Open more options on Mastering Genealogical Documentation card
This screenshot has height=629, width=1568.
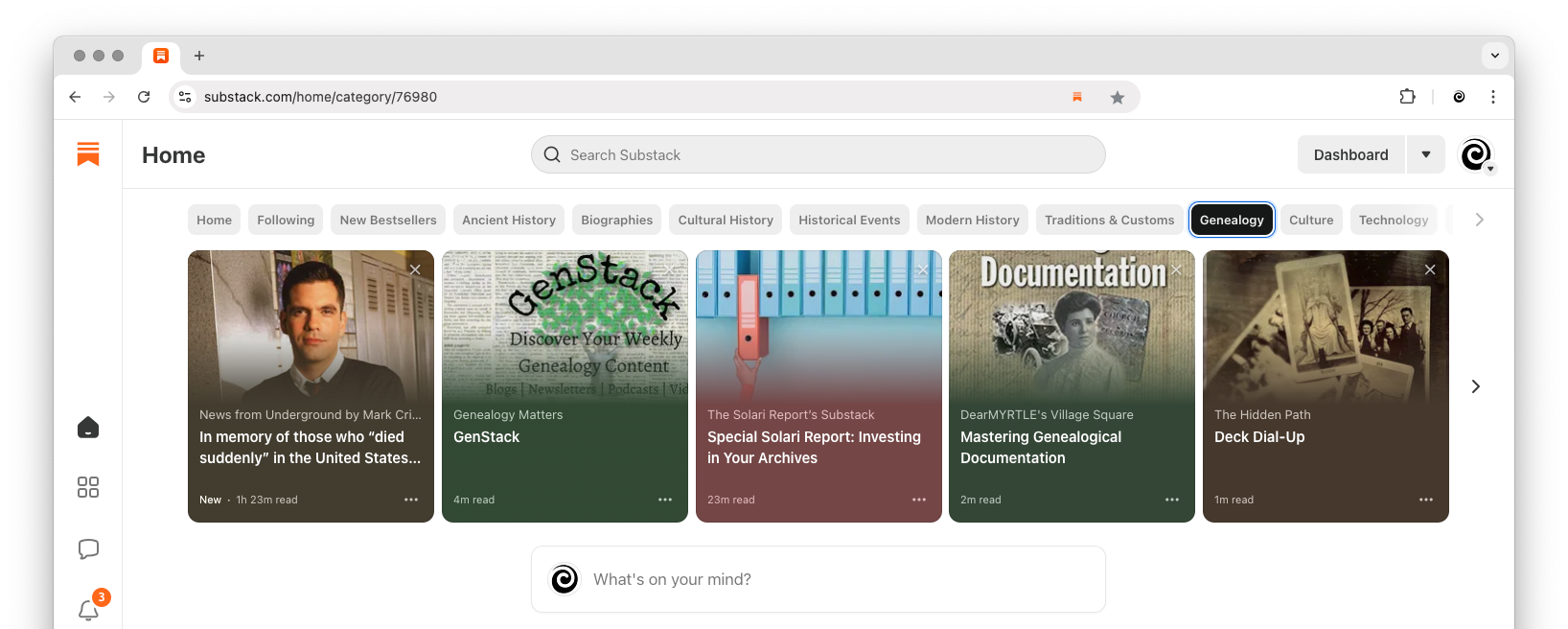pos(1172,500)
